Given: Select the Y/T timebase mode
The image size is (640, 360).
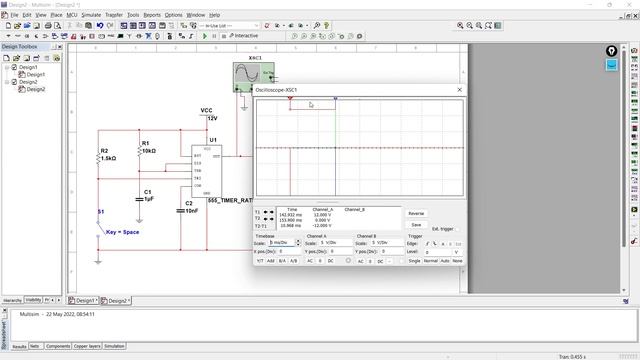Looking at the screenshot, I should (260, 261).
